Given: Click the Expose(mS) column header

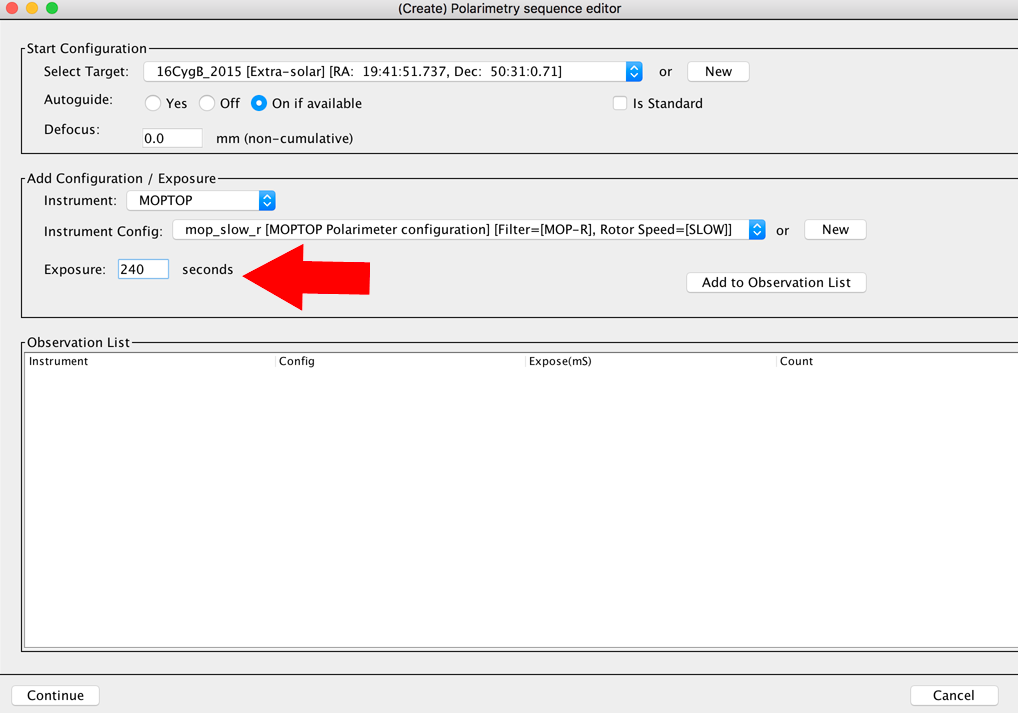Looking at the screenshot, I should (x=651, y=361).
